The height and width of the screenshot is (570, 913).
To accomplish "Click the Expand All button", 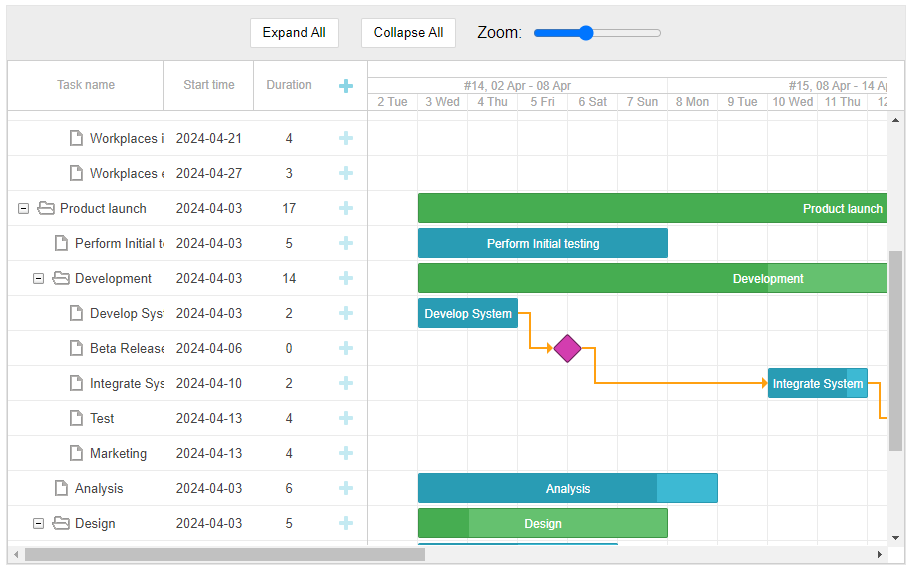I will [294, 33].
